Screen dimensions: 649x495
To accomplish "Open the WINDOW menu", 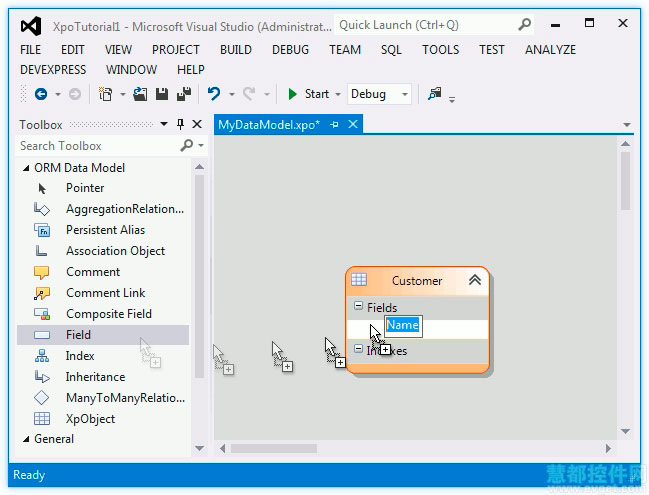I will pos(132,70).
